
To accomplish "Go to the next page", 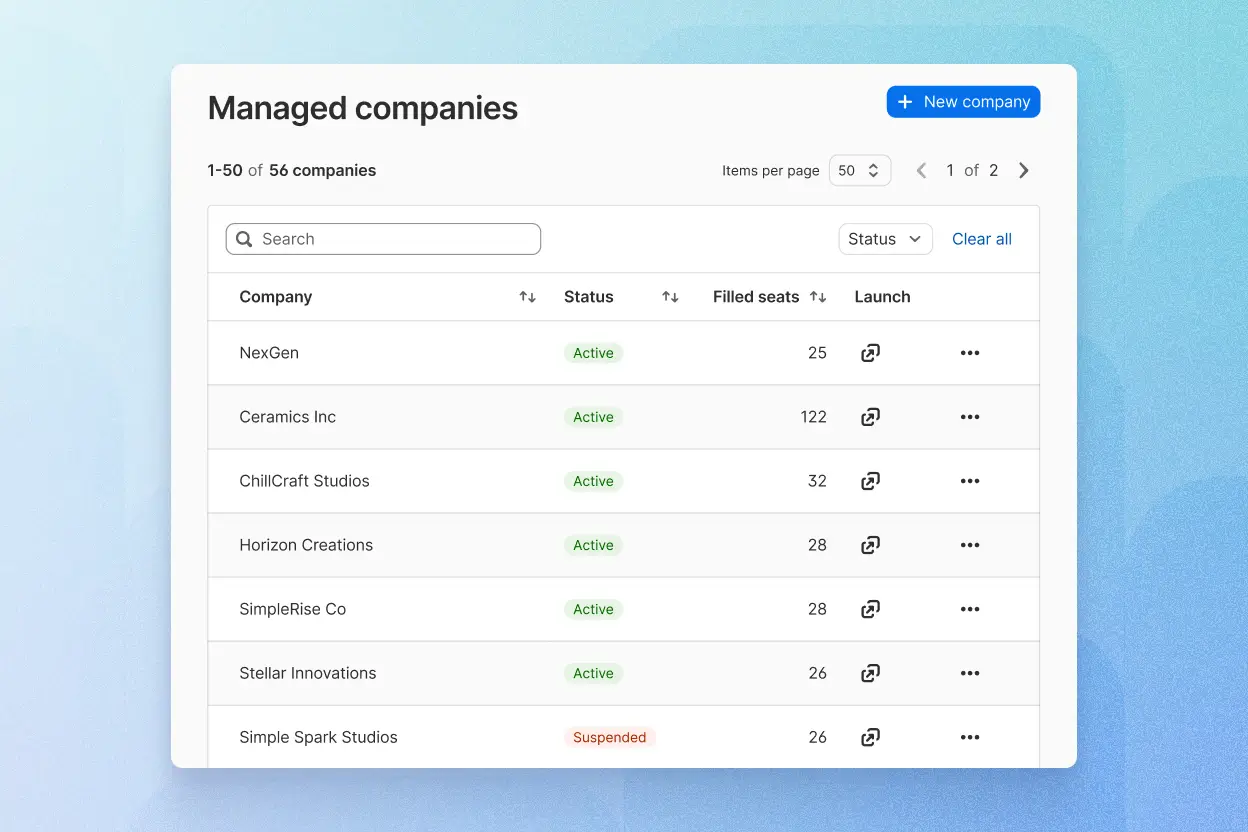I will (1023, 171).
